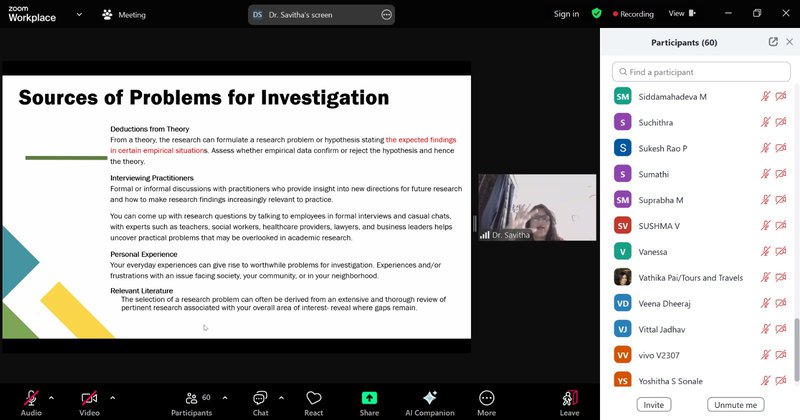800x420 pixels.
Task: Click the Invite button
Action: (653, 404)
